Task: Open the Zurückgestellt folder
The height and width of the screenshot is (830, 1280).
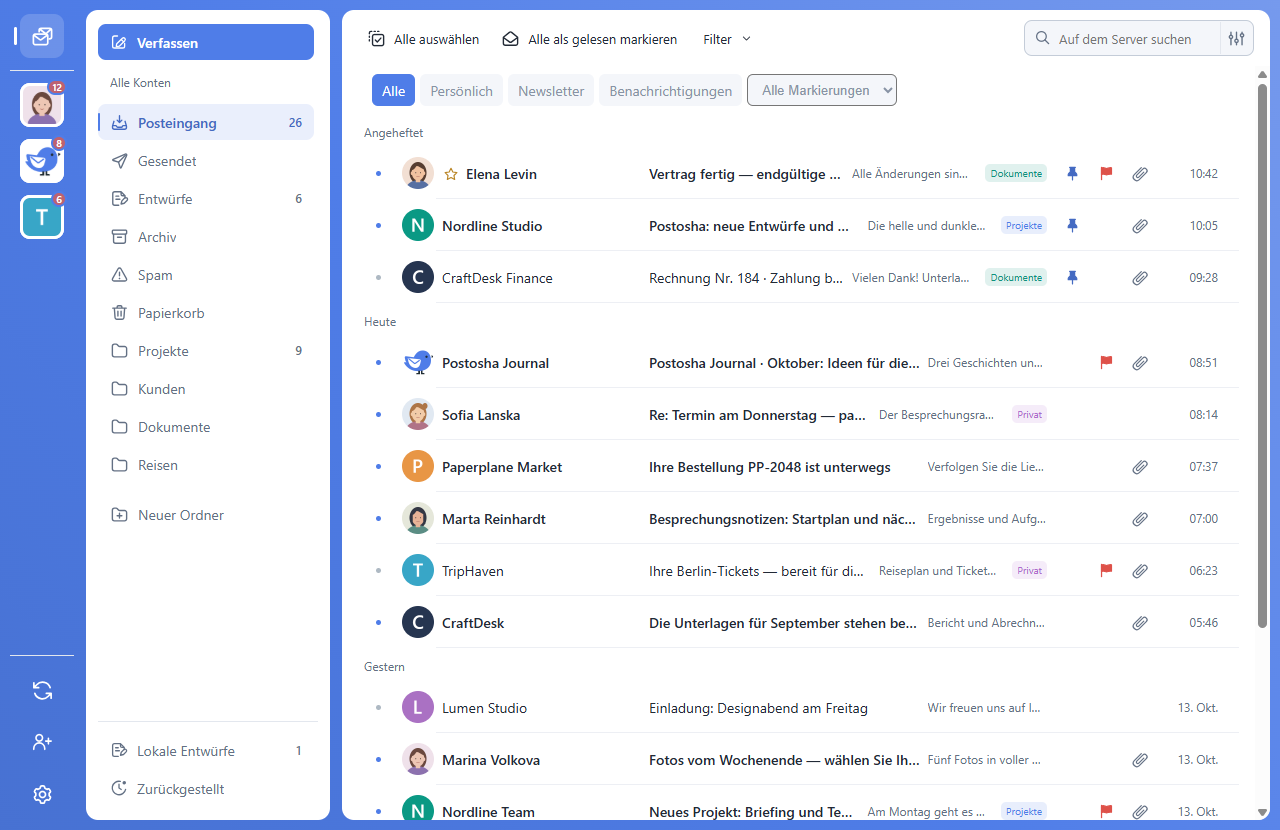Action: pyautogui.click(x=206, y=789)
